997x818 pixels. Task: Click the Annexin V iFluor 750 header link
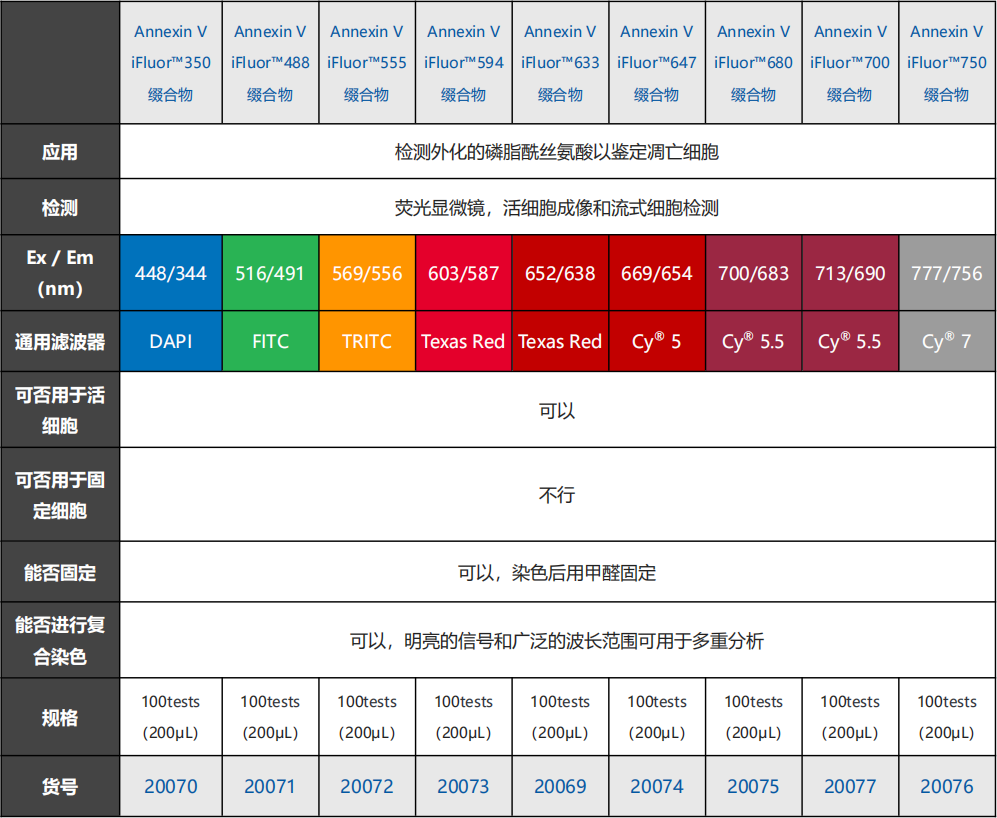point(947,62)
